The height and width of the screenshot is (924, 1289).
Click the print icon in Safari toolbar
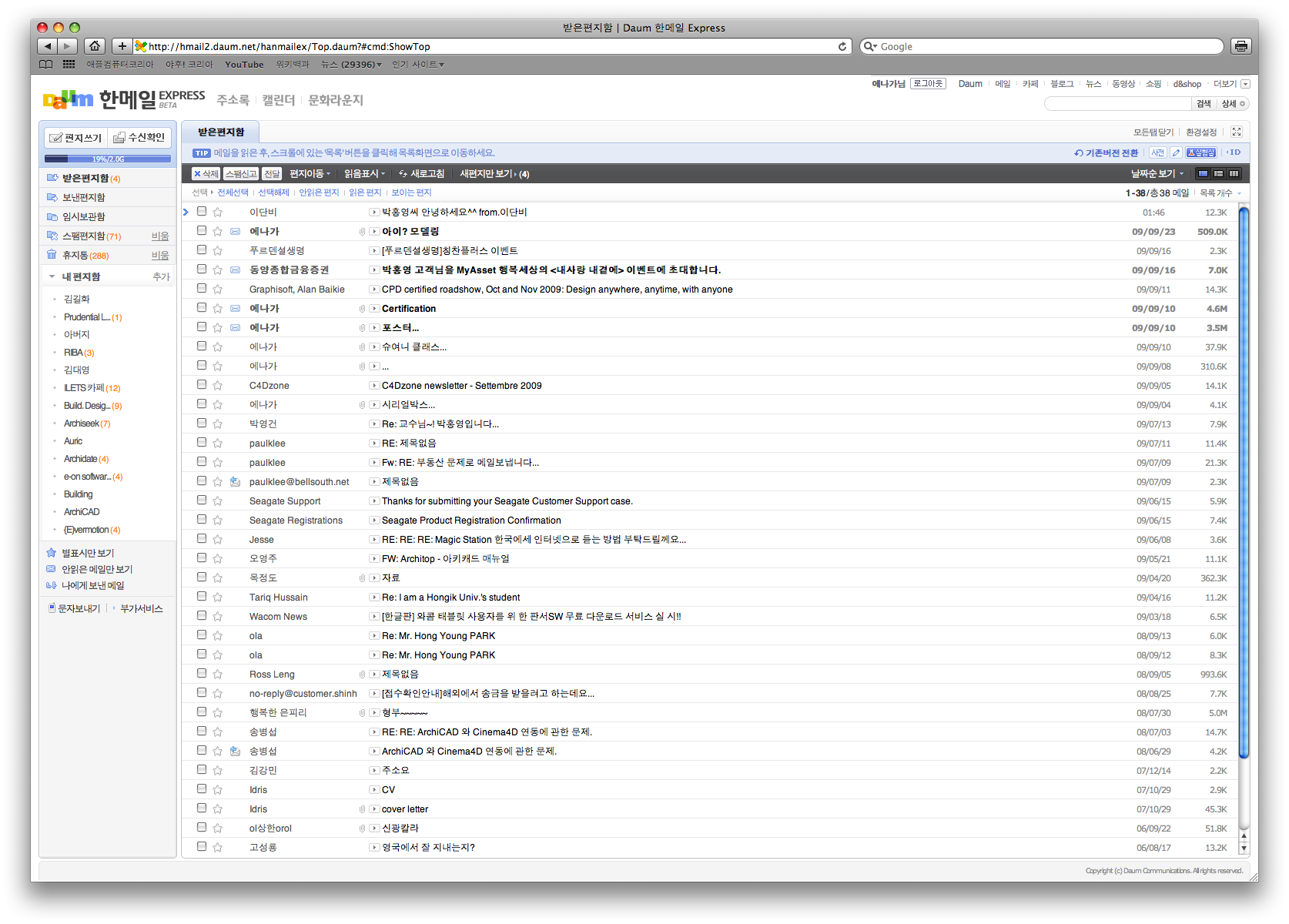[x=1240, y=46]
